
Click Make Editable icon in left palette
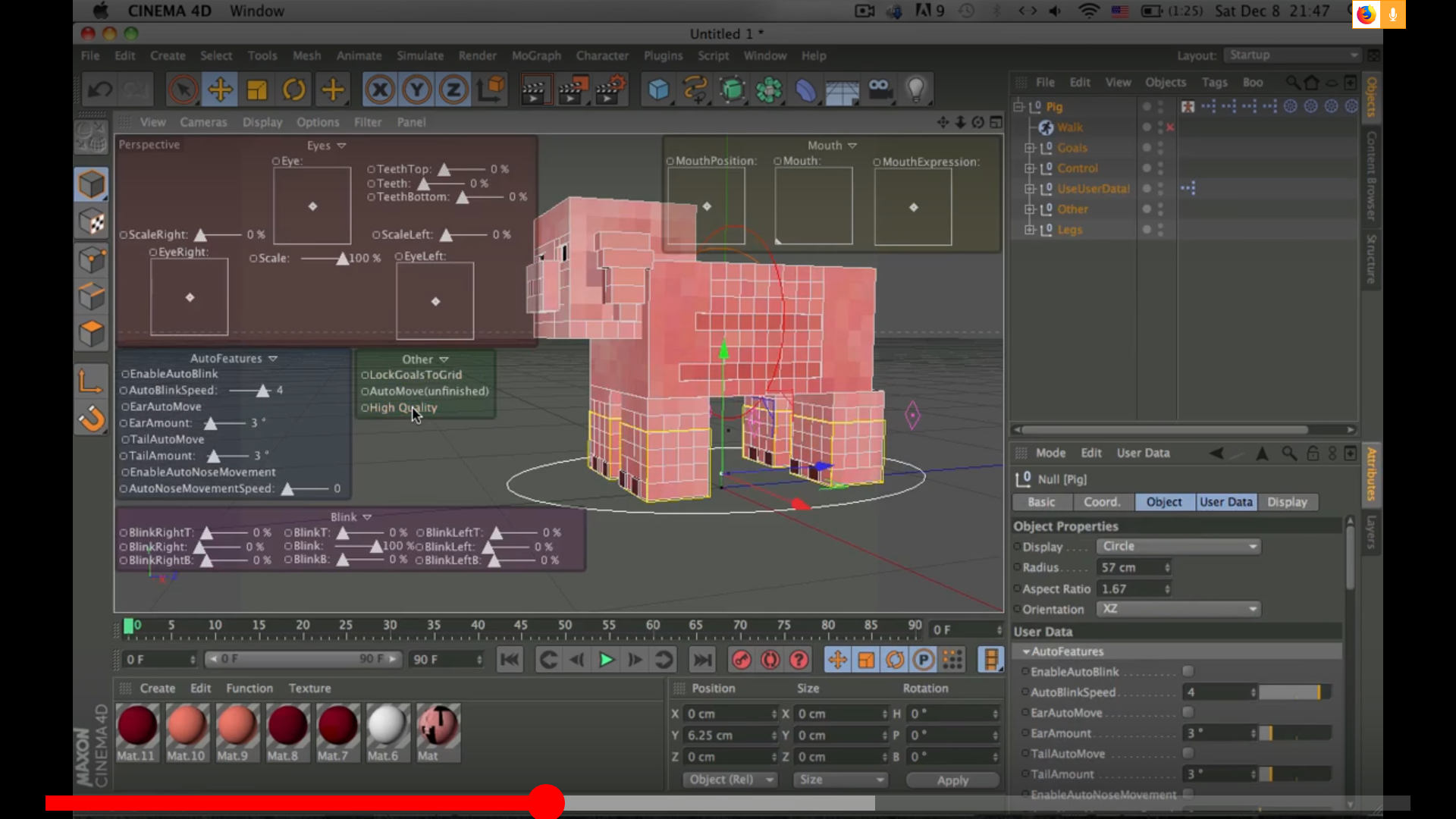(x=91, y=139)
